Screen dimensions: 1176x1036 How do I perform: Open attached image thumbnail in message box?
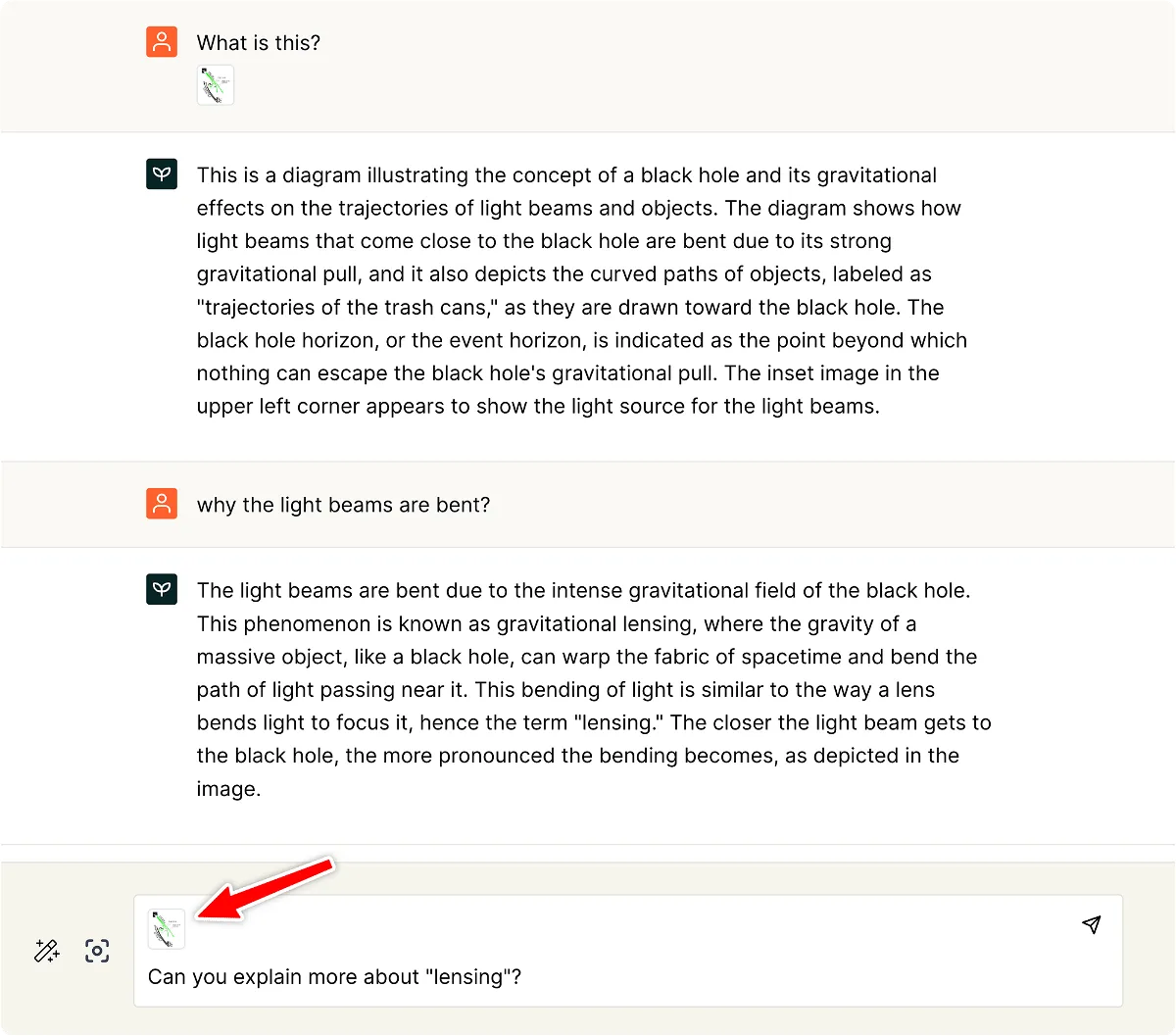(x=167, y=928)
